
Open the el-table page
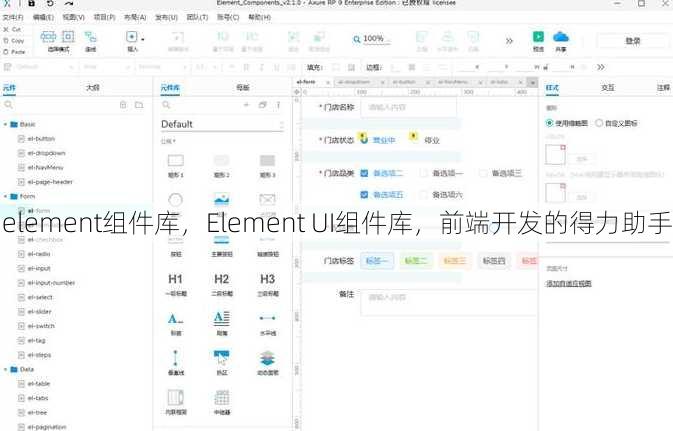click(39, 383)
